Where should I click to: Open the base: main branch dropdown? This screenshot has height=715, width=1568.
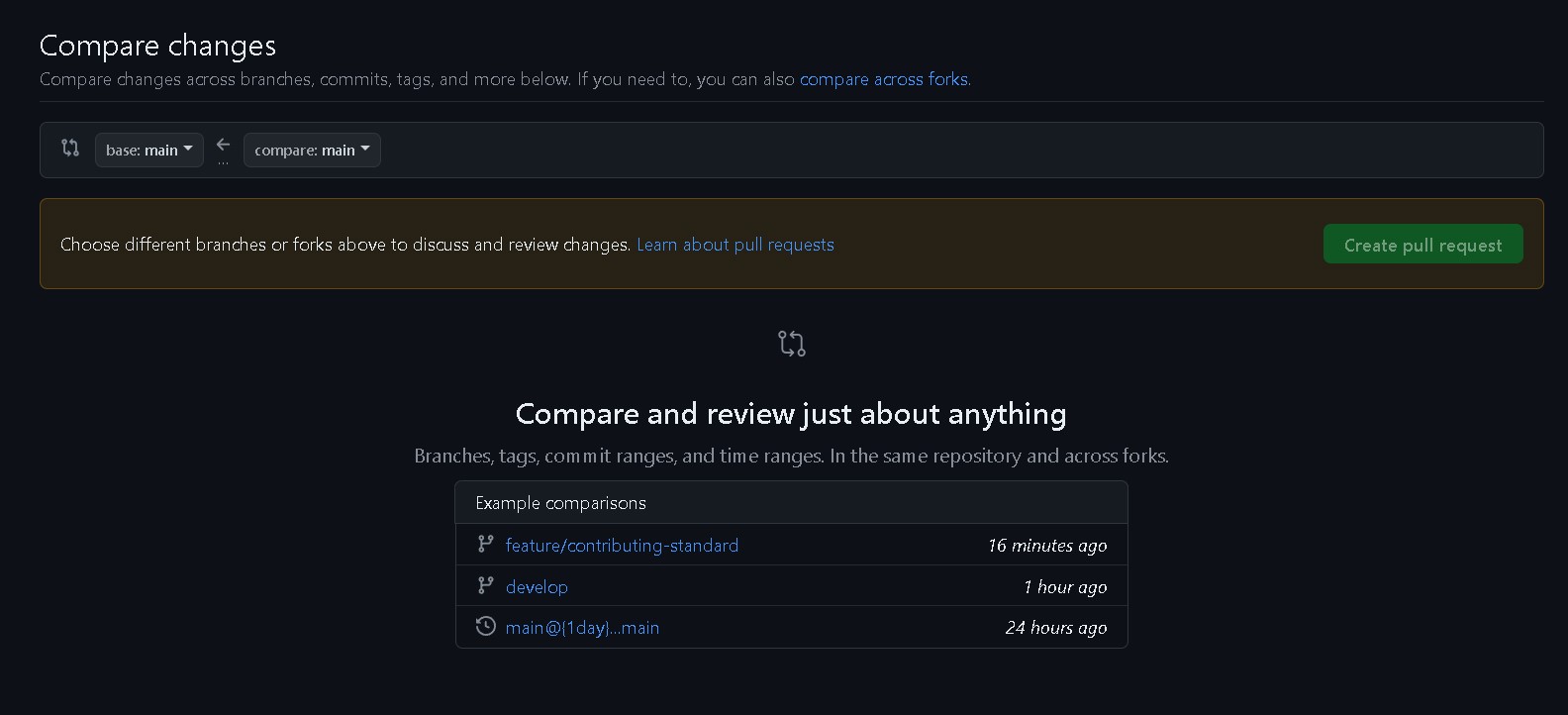(x=149, y=150)
